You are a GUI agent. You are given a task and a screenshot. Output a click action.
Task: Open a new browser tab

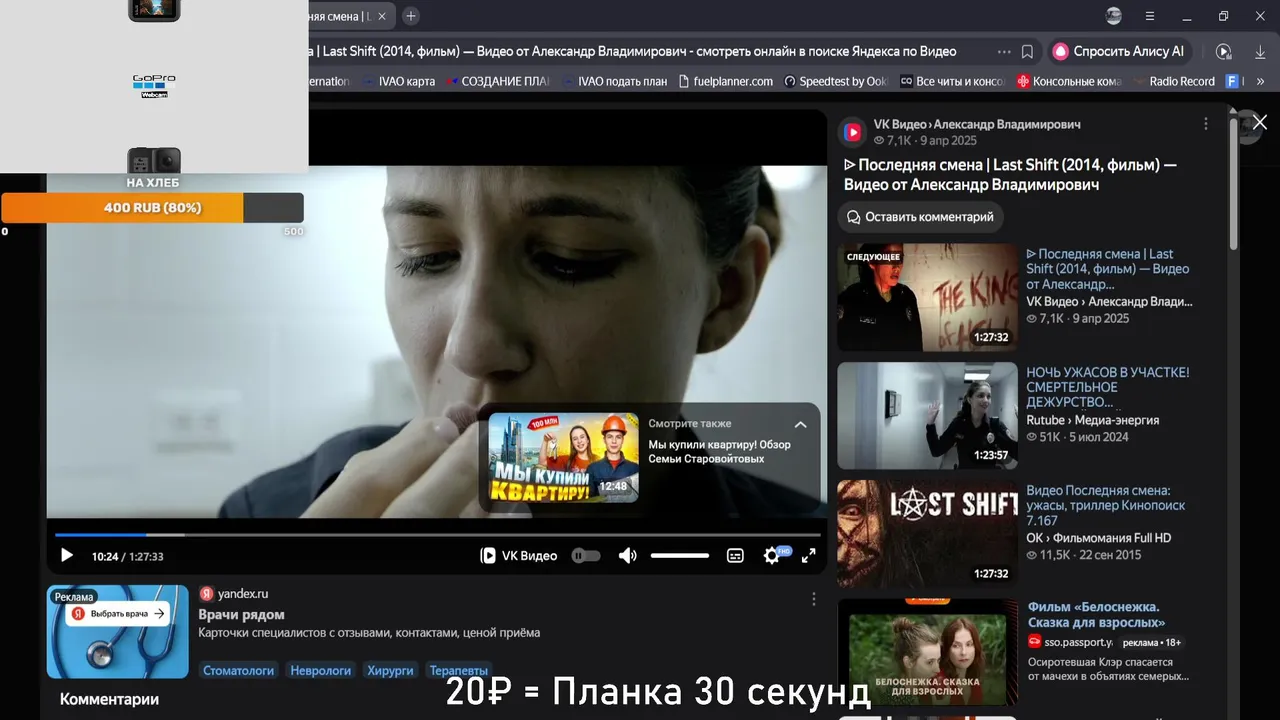click(x=411, y=16)
